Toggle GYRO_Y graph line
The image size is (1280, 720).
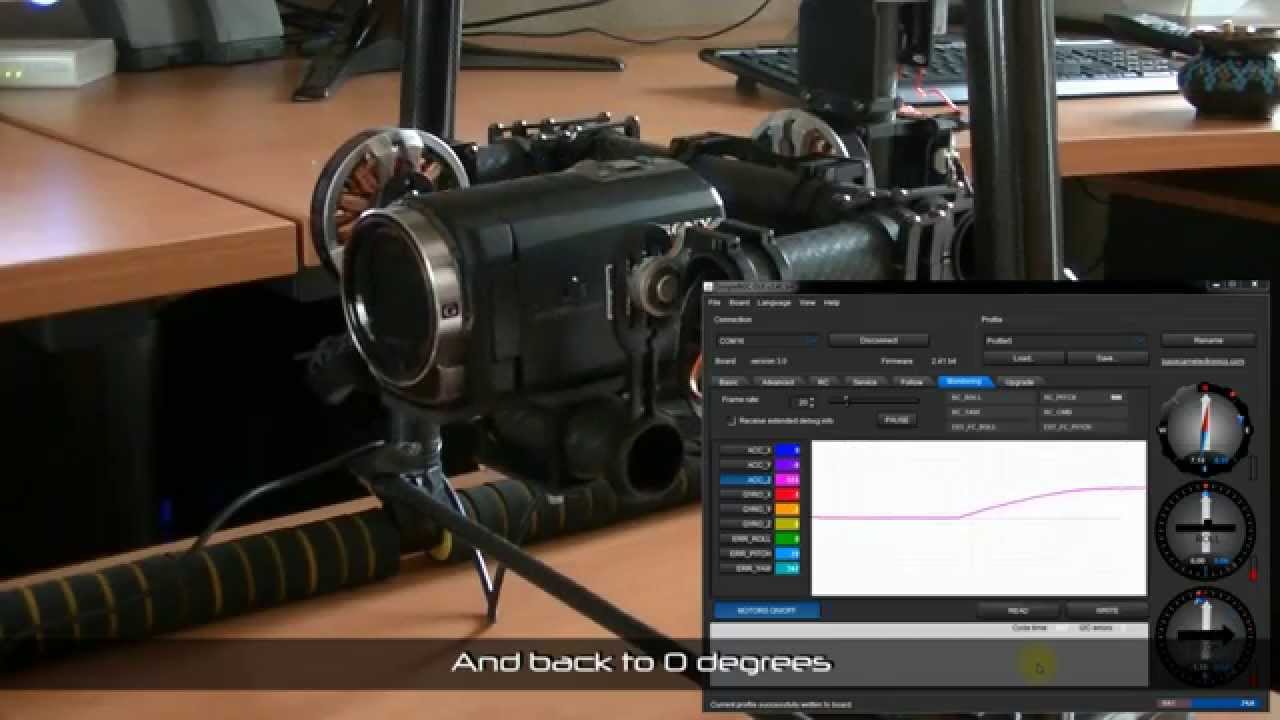[746, 509]
